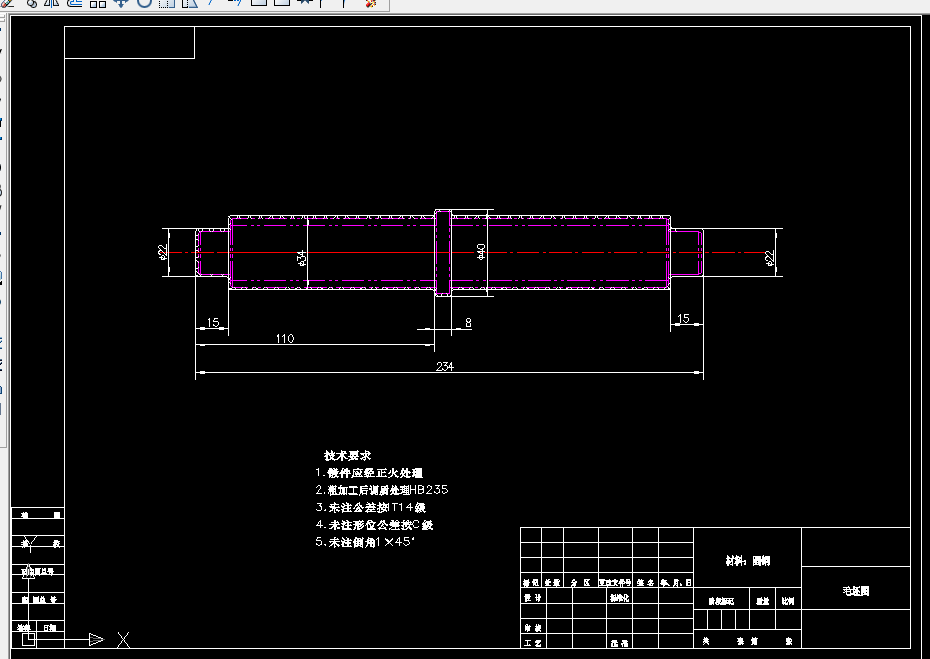Viewport: 930px width, 659px height.
Task: Click the left ø22 diameter dimension
Action: tap(163, 252)
